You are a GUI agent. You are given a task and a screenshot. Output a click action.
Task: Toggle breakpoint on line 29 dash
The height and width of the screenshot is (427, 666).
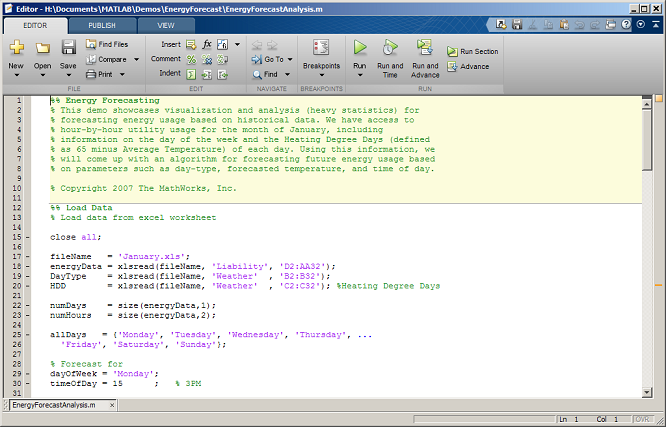(26, 373)
